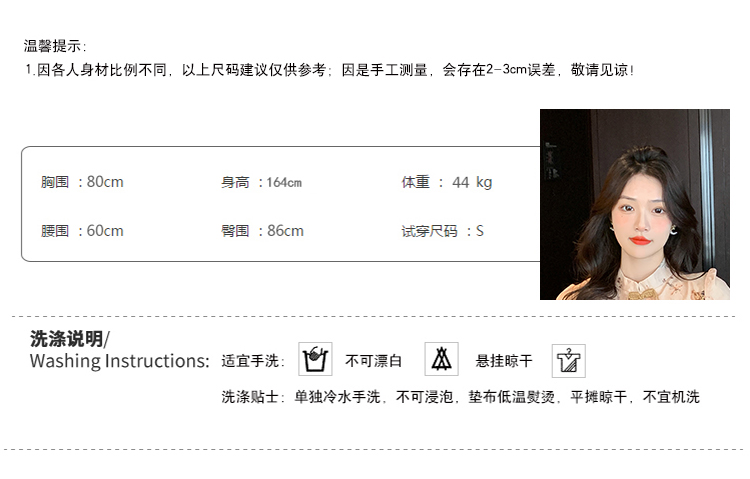Click the 温馨提示 heading
The image size is (750, 479).
(55, 46)
